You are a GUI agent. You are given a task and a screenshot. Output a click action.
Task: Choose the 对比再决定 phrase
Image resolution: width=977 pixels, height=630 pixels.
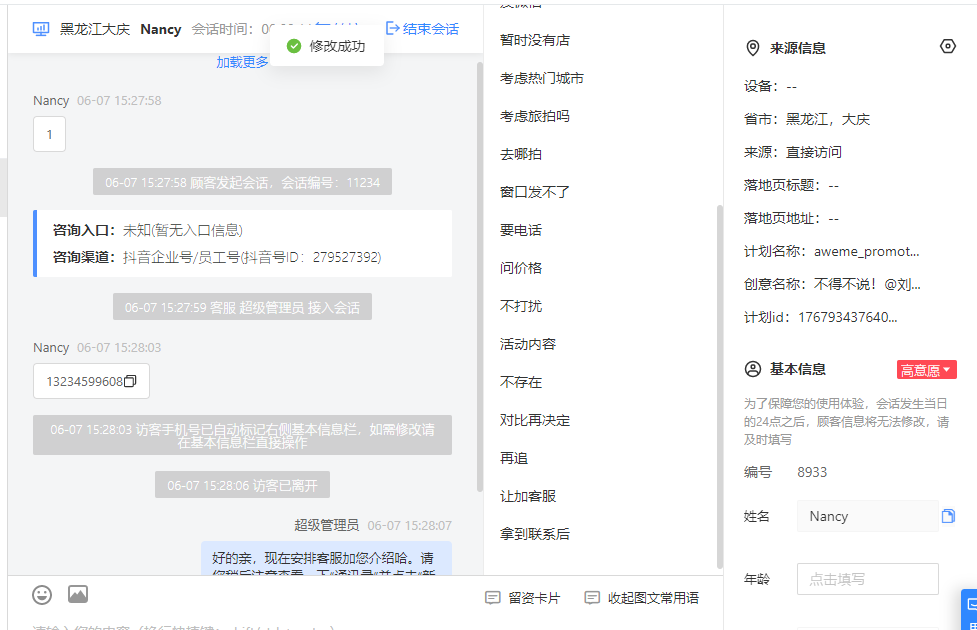point(535,420)
